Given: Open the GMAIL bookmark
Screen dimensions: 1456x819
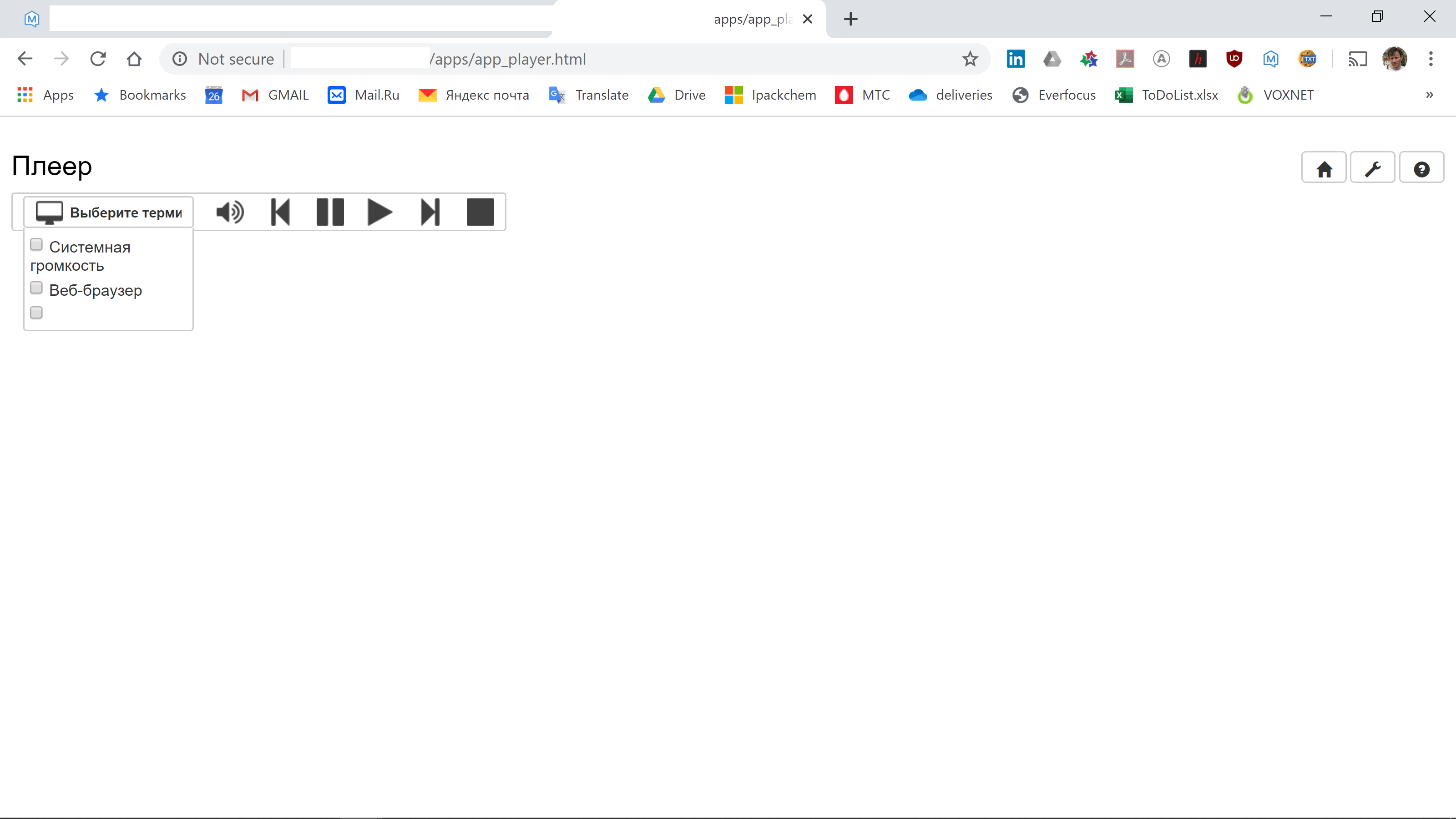Looking at the screenshot, I should (275, 95).
